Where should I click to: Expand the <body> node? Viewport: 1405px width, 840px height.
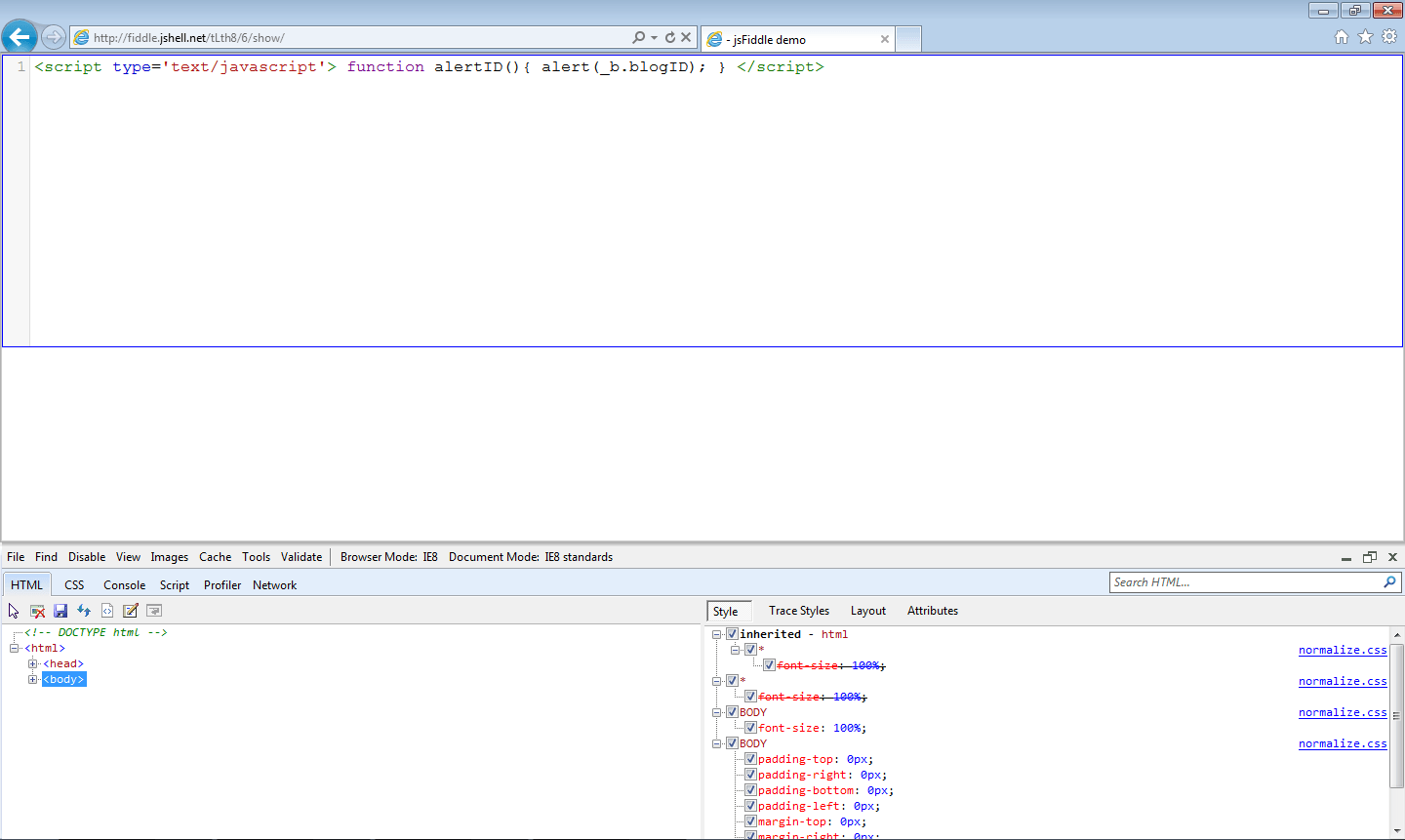[x=33, y=679]
